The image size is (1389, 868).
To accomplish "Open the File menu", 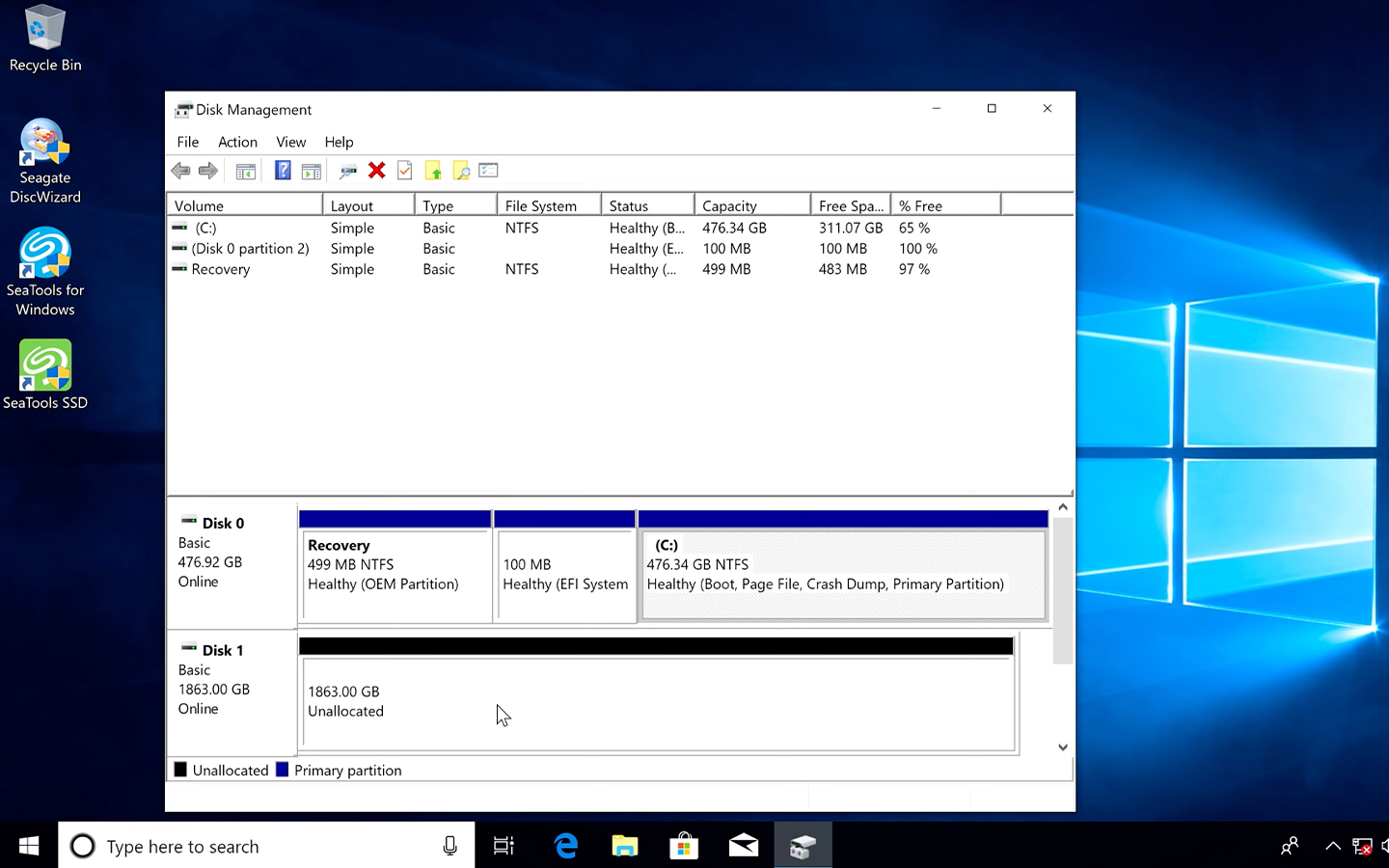I will click(x=188, y=142).
